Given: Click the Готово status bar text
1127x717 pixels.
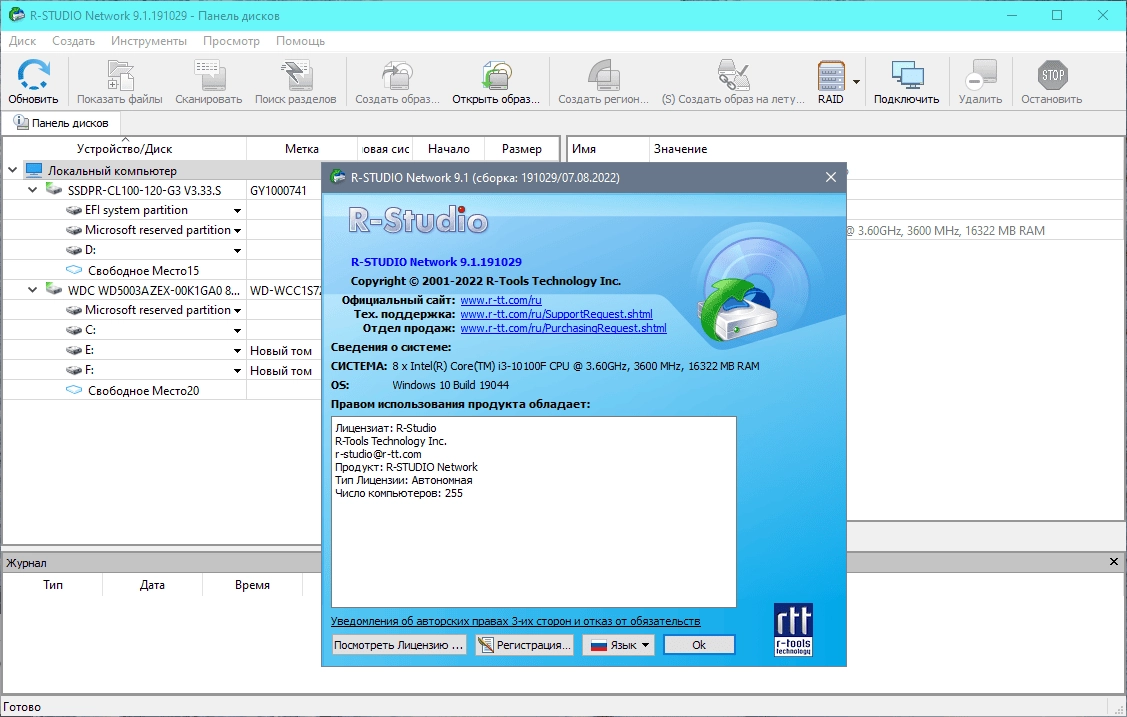Looking at the screenshot, I should (x=22, y=706).
